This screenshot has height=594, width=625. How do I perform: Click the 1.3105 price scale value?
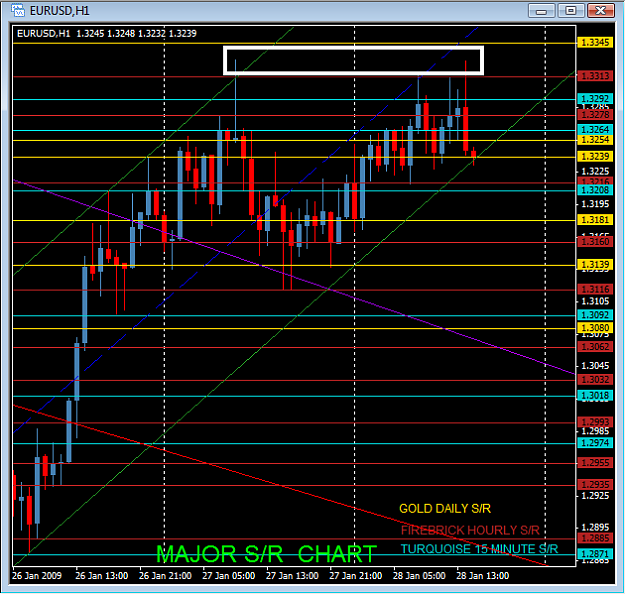tap(595, 301)
